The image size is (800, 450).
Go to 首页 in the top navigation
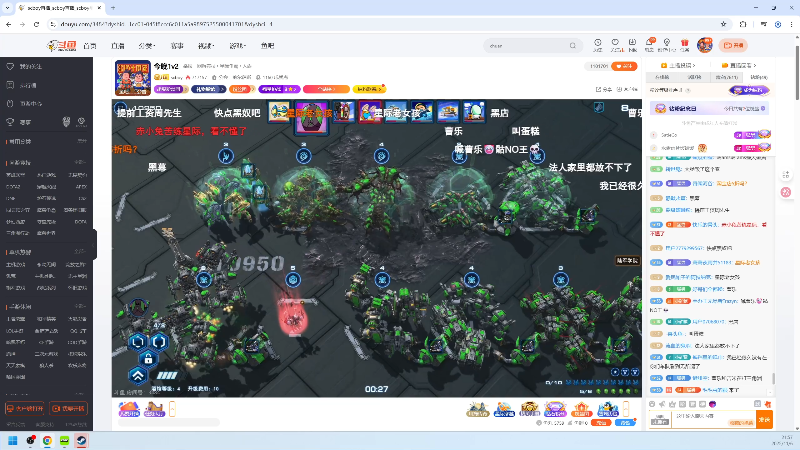[x=90, y=46]
